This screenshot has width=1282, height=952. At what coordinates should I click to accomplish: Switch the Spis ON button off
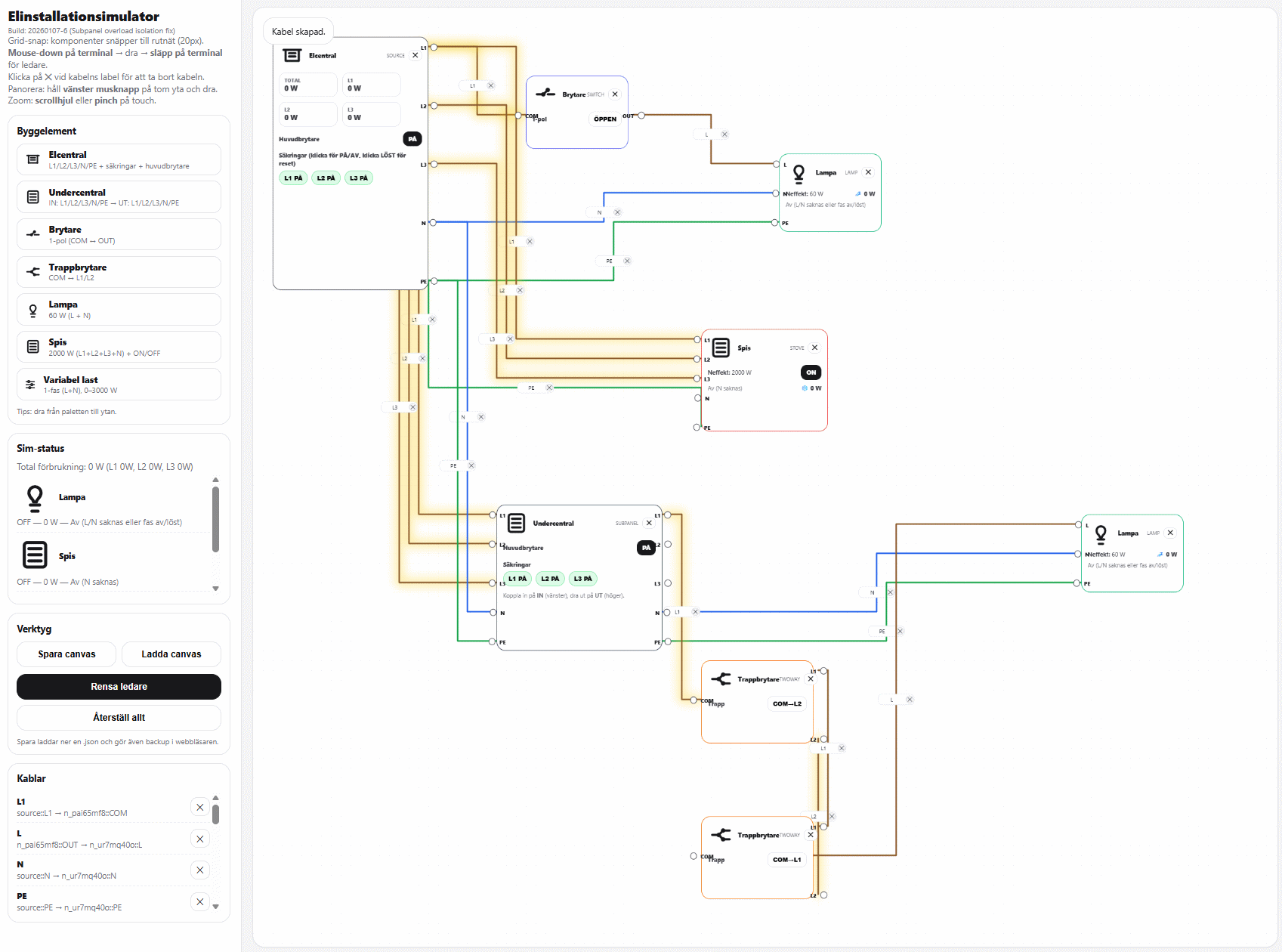811,372
